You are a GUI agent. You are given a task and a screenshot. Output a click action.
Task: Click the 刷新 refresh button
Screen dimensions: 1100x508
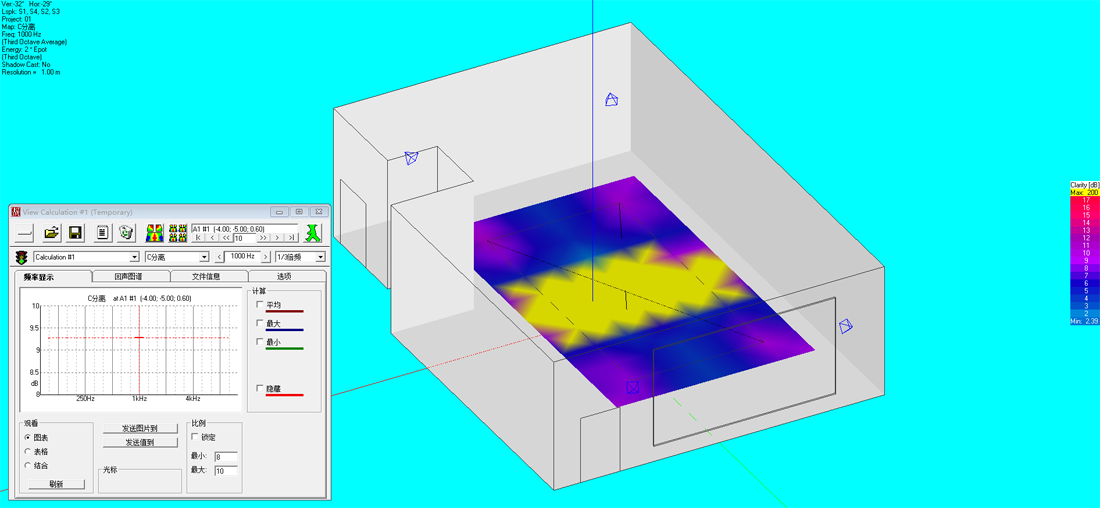click(x=56, y=484)
